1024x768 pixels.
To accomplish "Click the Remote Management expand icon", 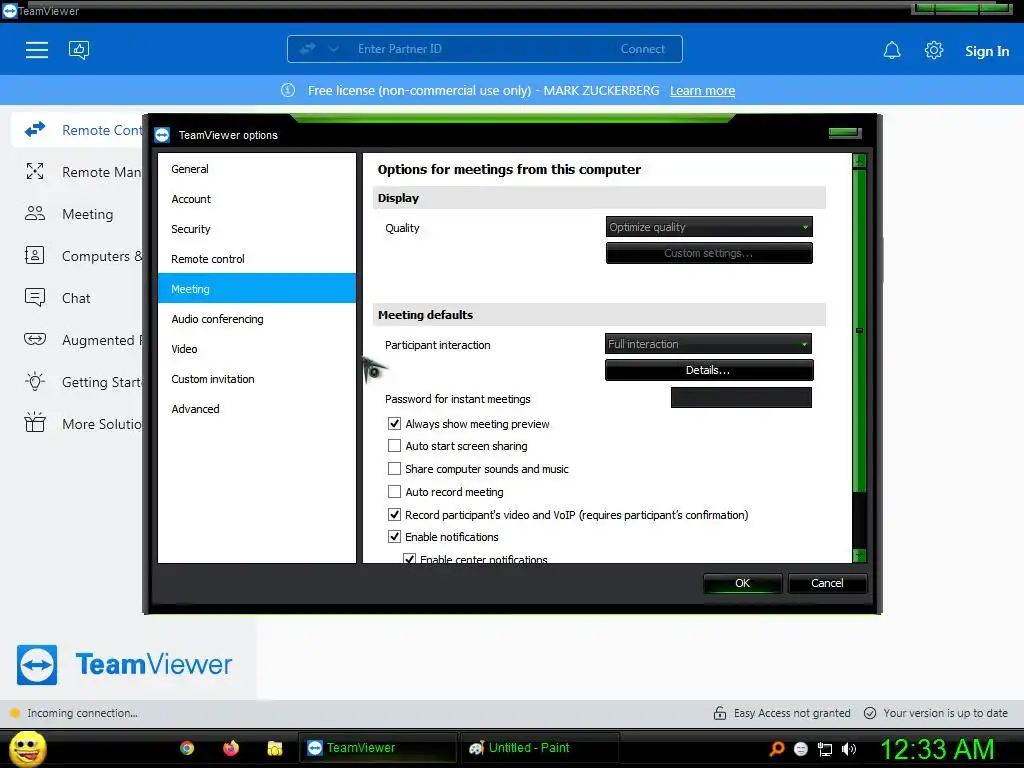I will click(35, 172).
